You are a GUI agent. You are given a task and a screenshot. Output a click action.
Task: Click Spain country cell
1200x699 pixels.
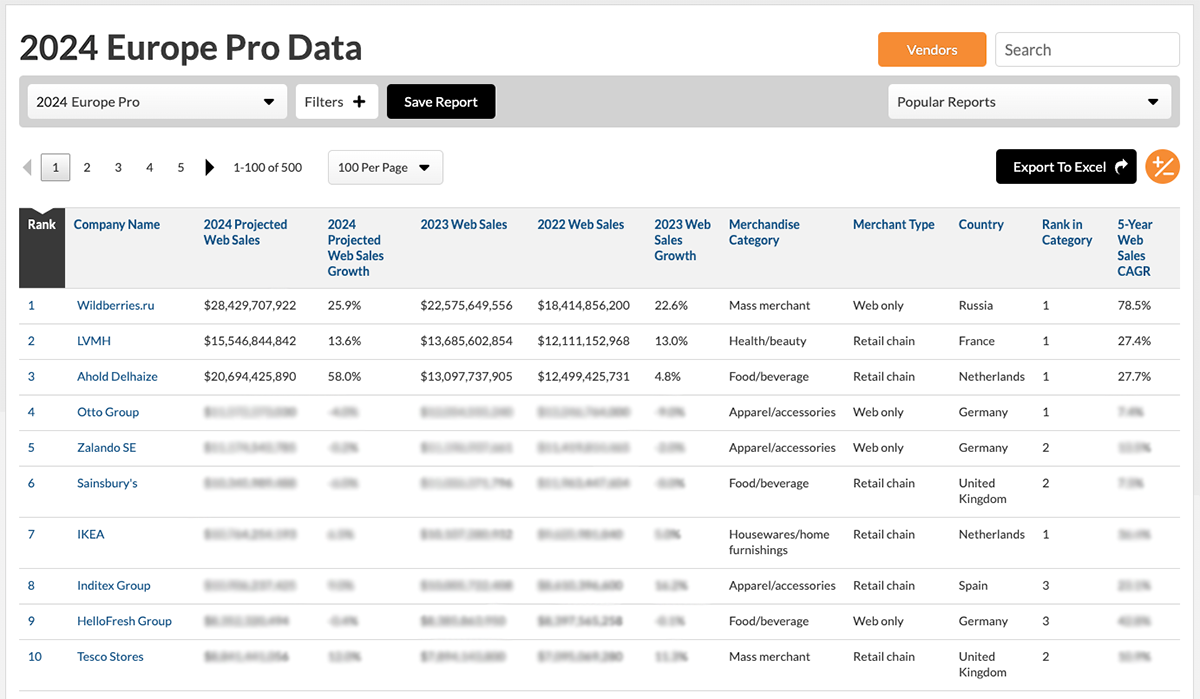(973, 586)
